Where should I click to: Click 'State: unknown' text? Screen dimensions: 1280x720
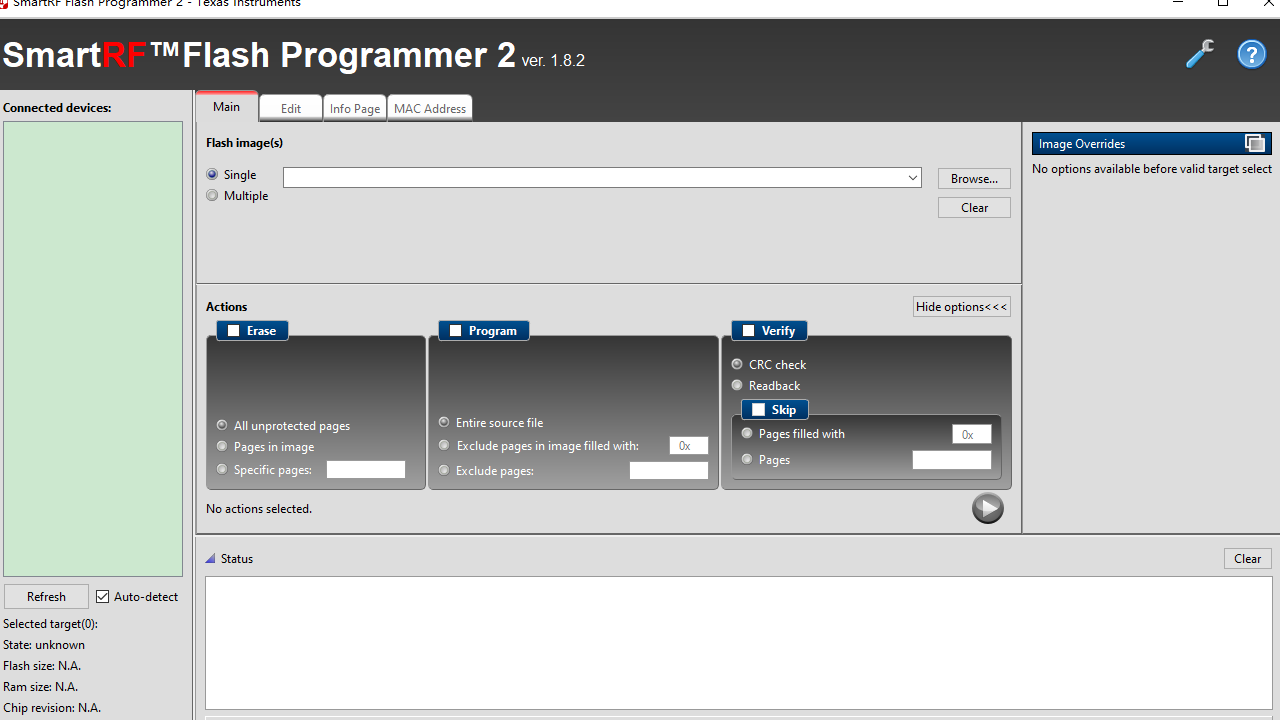44,645
